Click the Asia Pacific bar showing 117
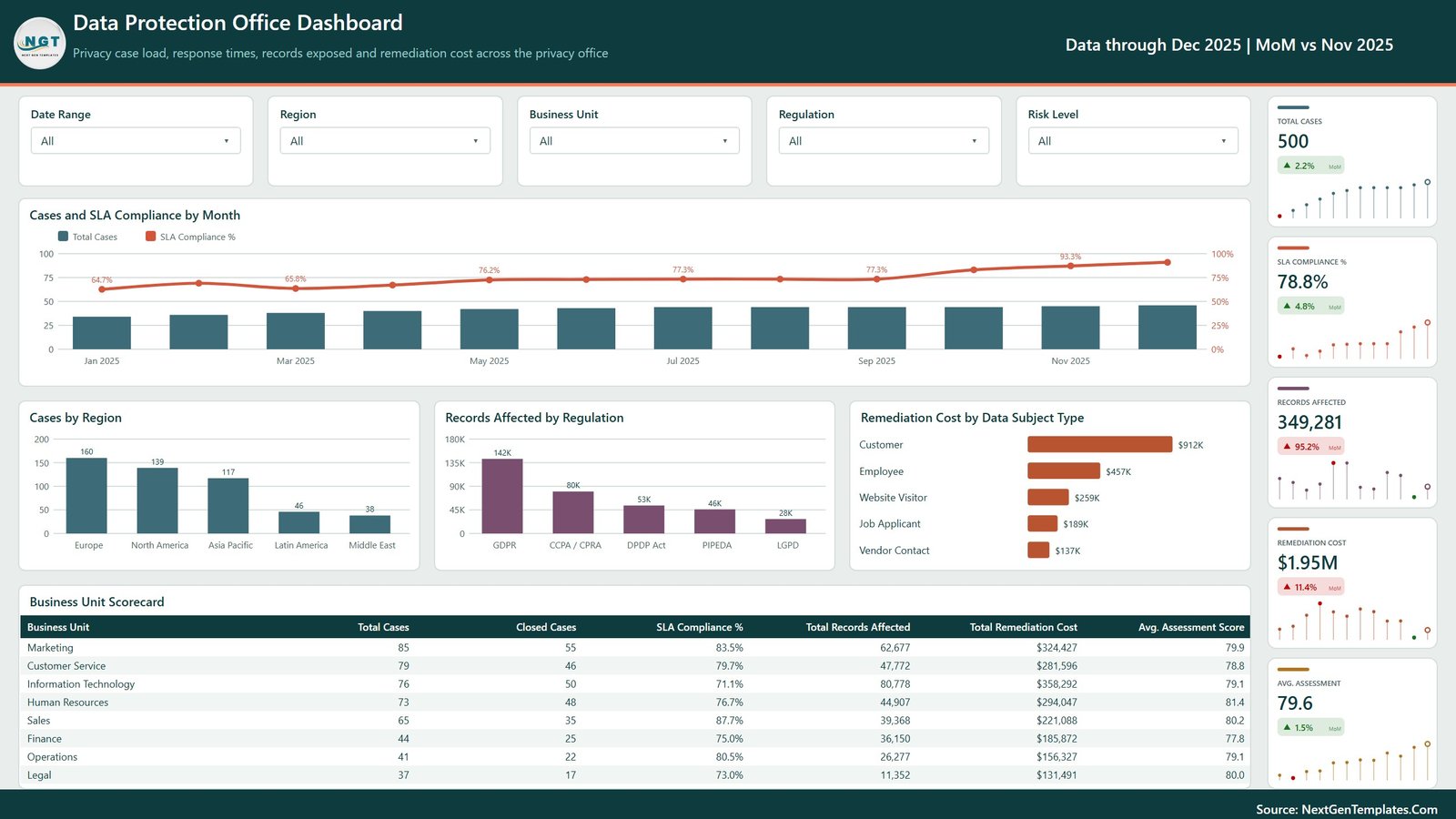 pos(228,506)
